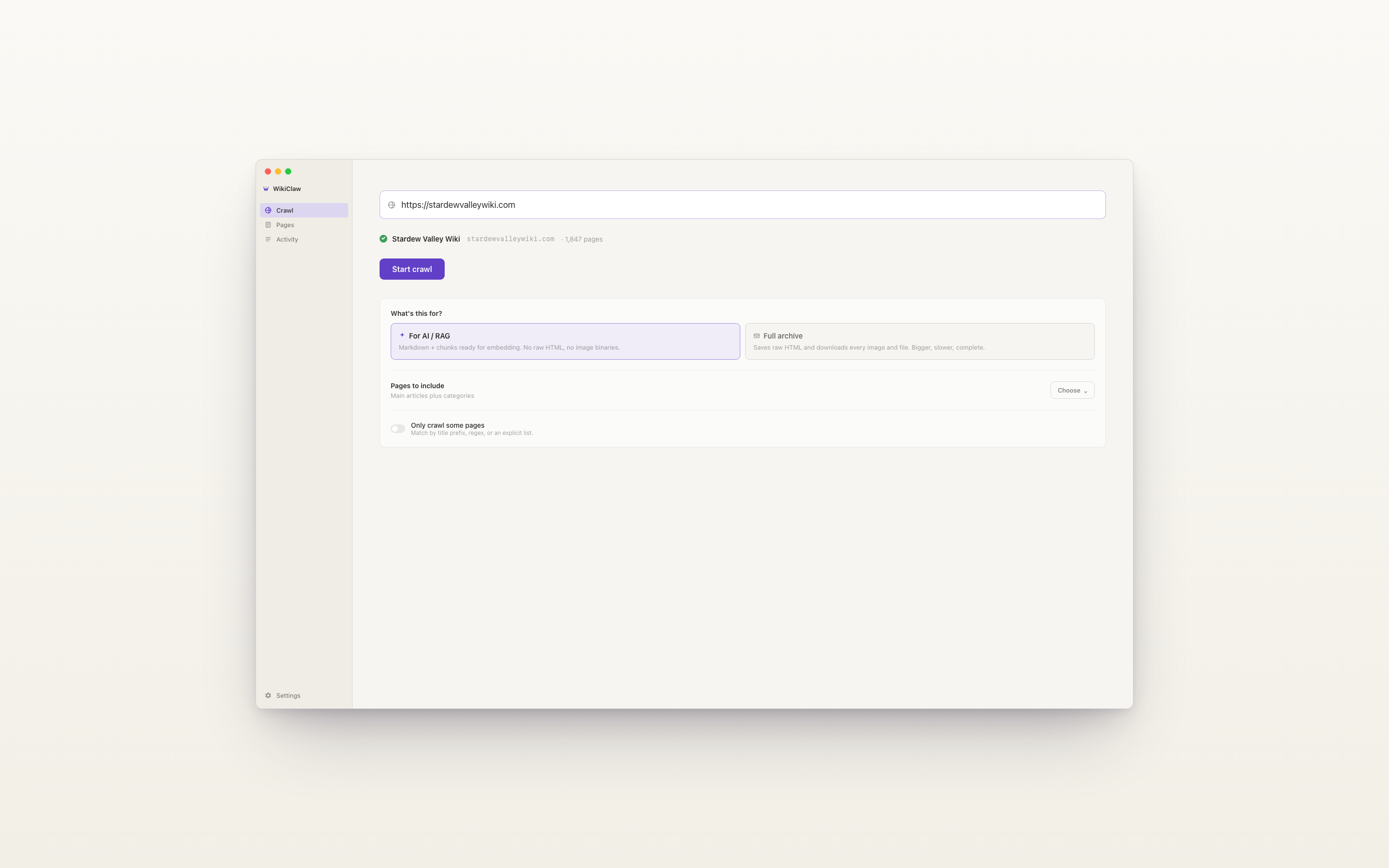Click the green verified checkmark icon
The height and width of the screenshot is (868, 1389).
[383, 239]
